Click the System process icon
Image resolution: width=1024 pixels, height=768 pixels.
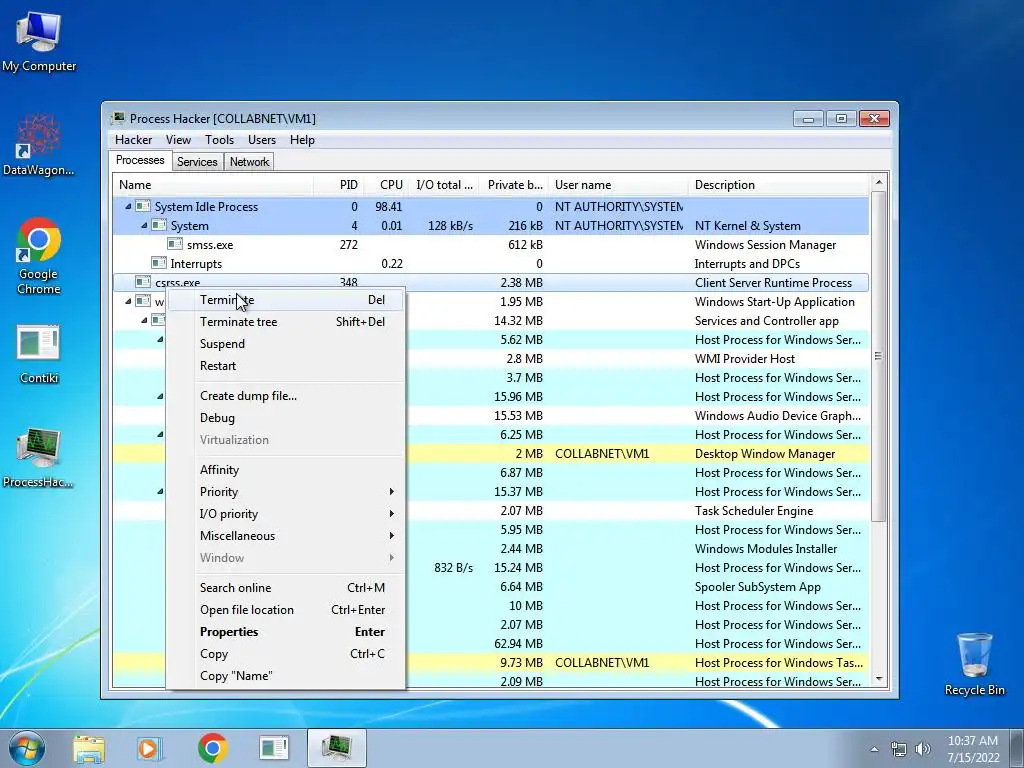(159, 225)
